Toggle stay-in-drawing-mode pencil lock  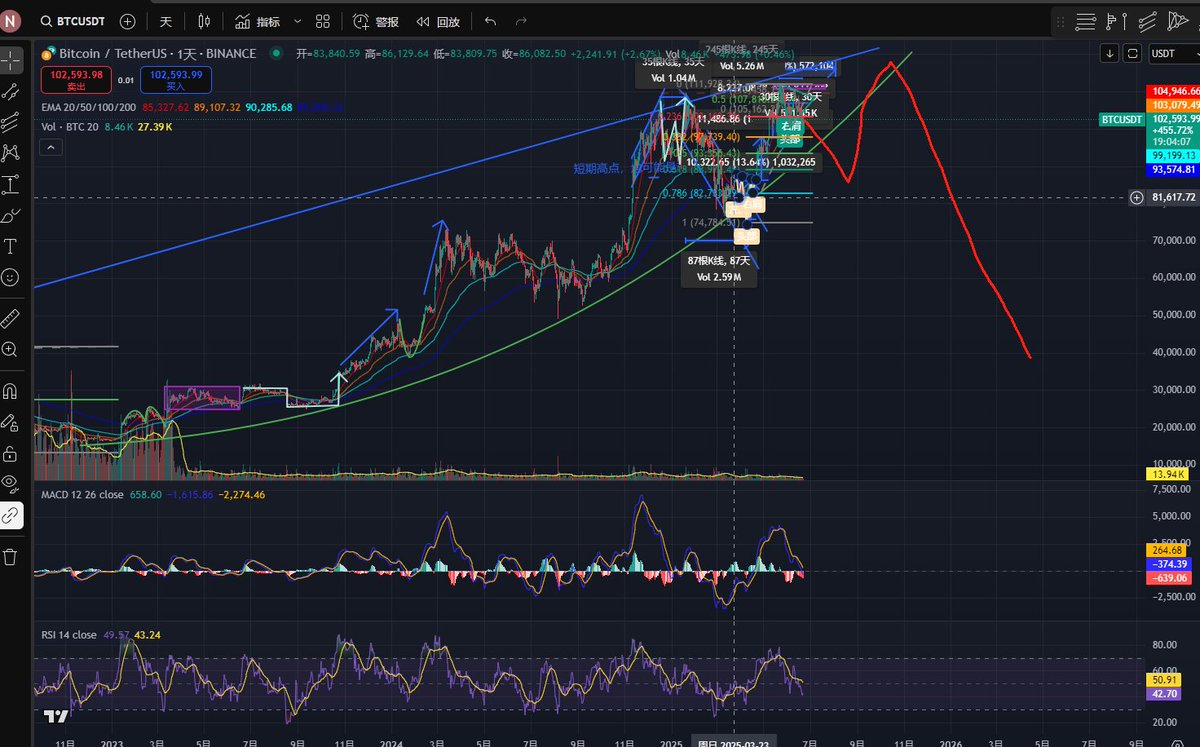[11, 422]
